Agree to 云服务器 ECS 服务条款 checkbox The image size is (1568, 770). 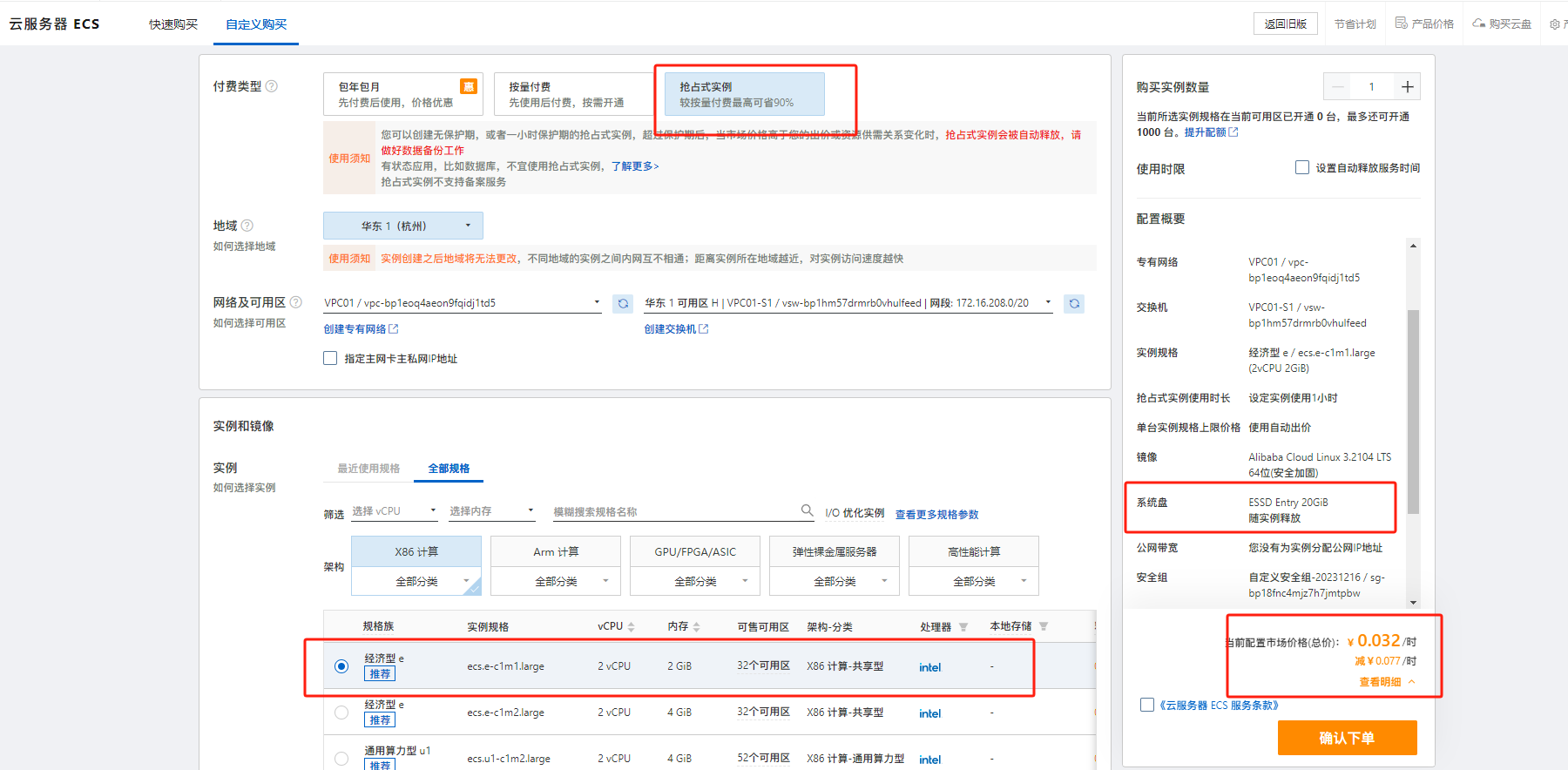click(1147, 705)
